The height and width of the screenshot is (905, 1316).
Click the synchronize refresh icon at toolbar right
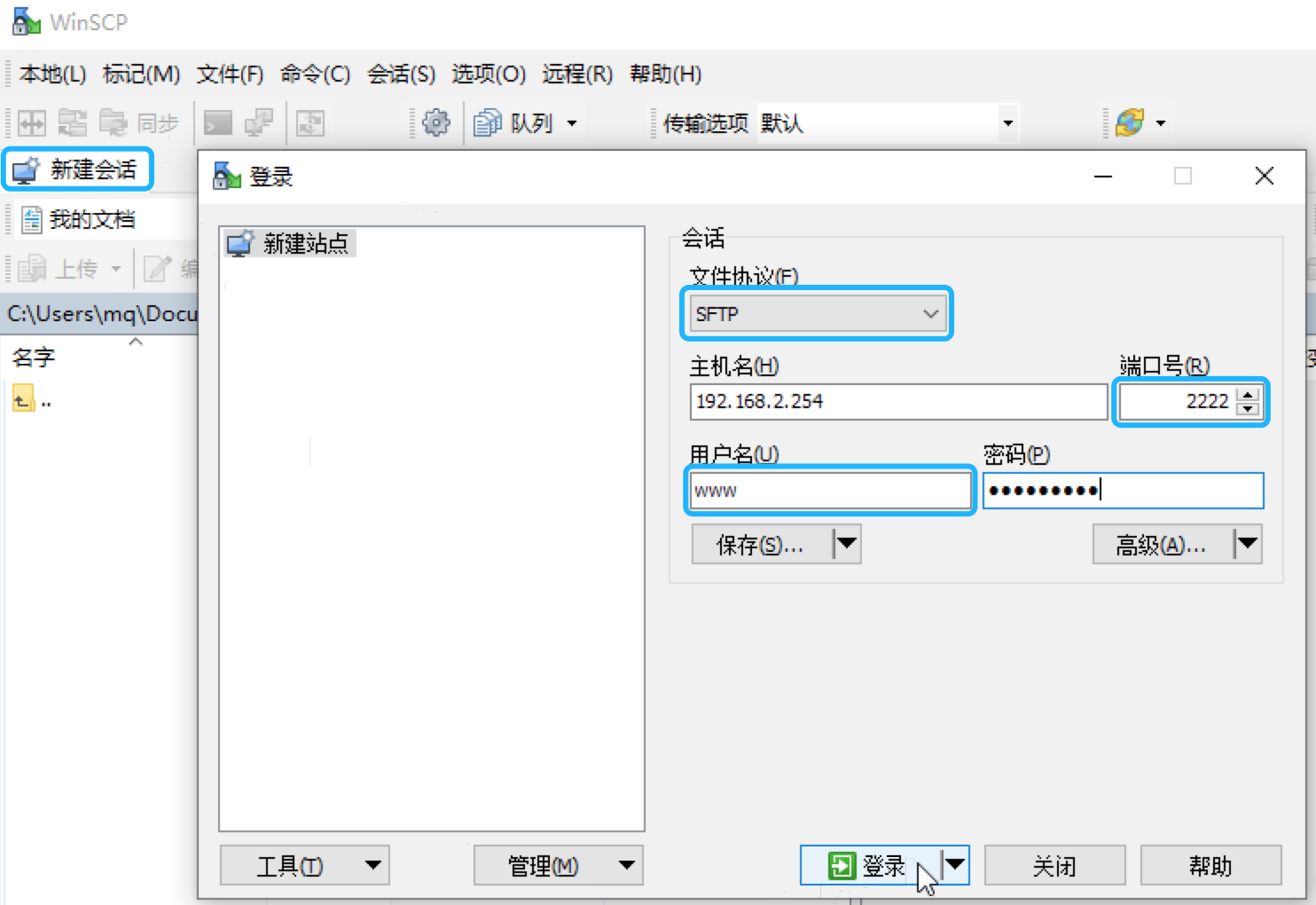tap(1130, 122)
